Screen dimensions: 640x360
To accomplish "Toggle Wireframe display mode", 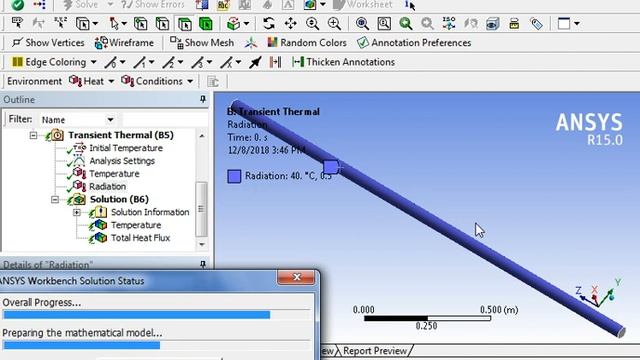I will pos(124,42).
